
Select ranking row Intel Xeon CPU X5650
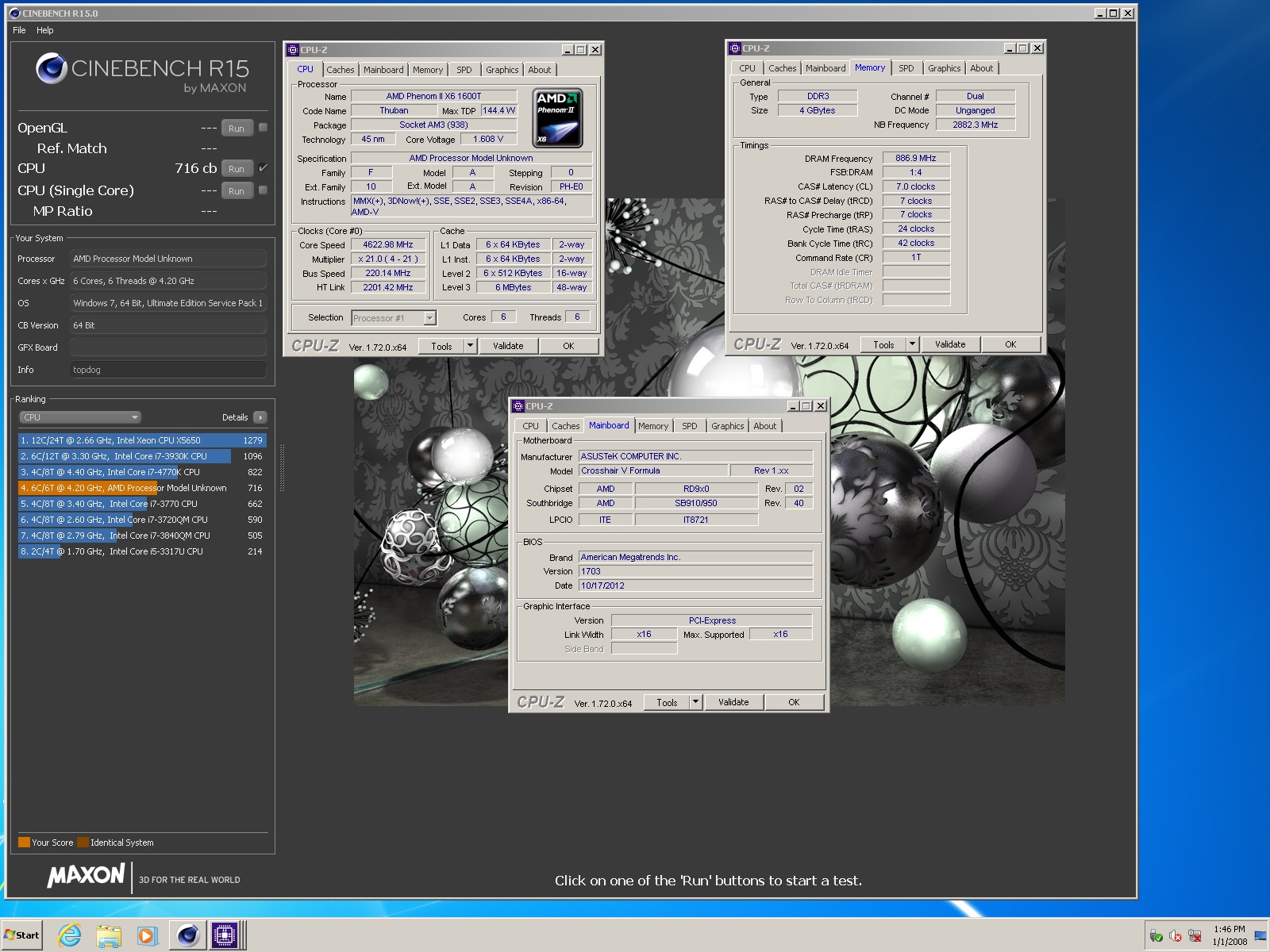pyautogui.click(x=142, y=440)
